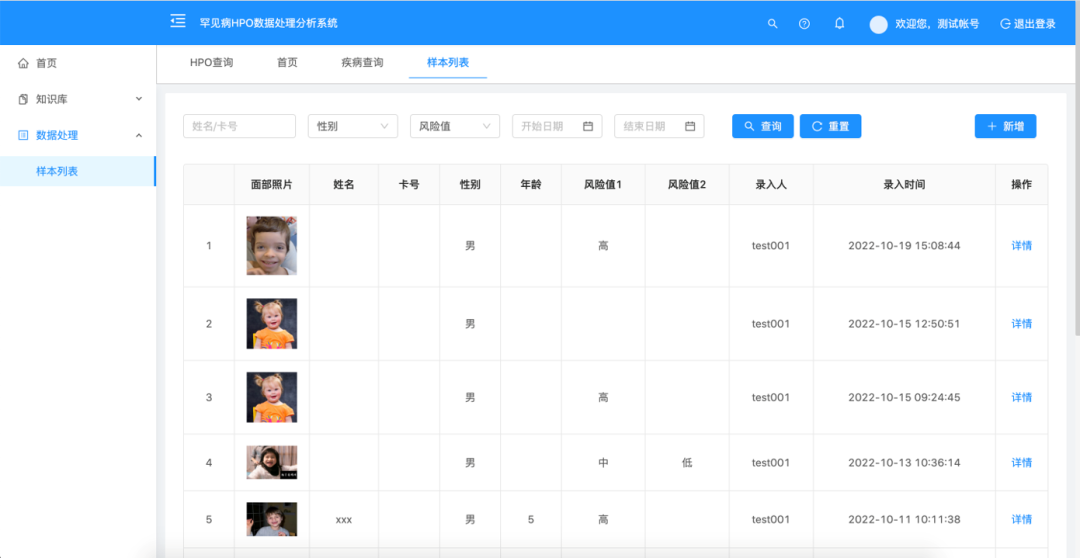Open 详情 for row 4

(x=1021, y=462)
